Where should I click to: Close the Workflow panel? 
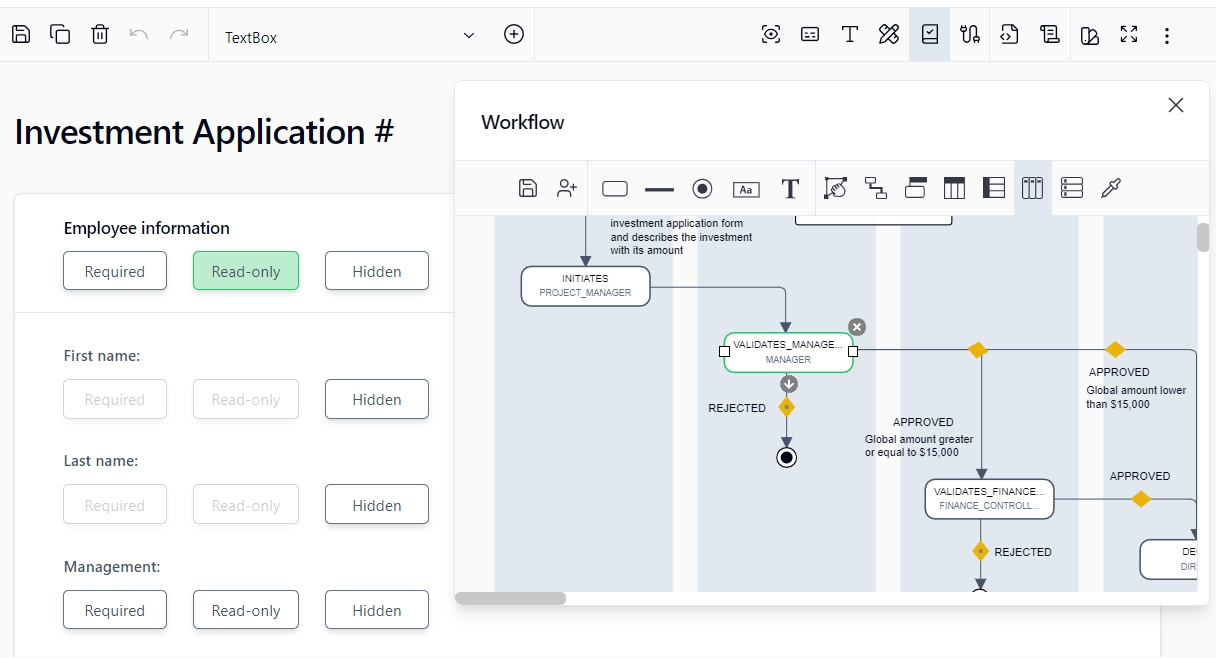1176,105
